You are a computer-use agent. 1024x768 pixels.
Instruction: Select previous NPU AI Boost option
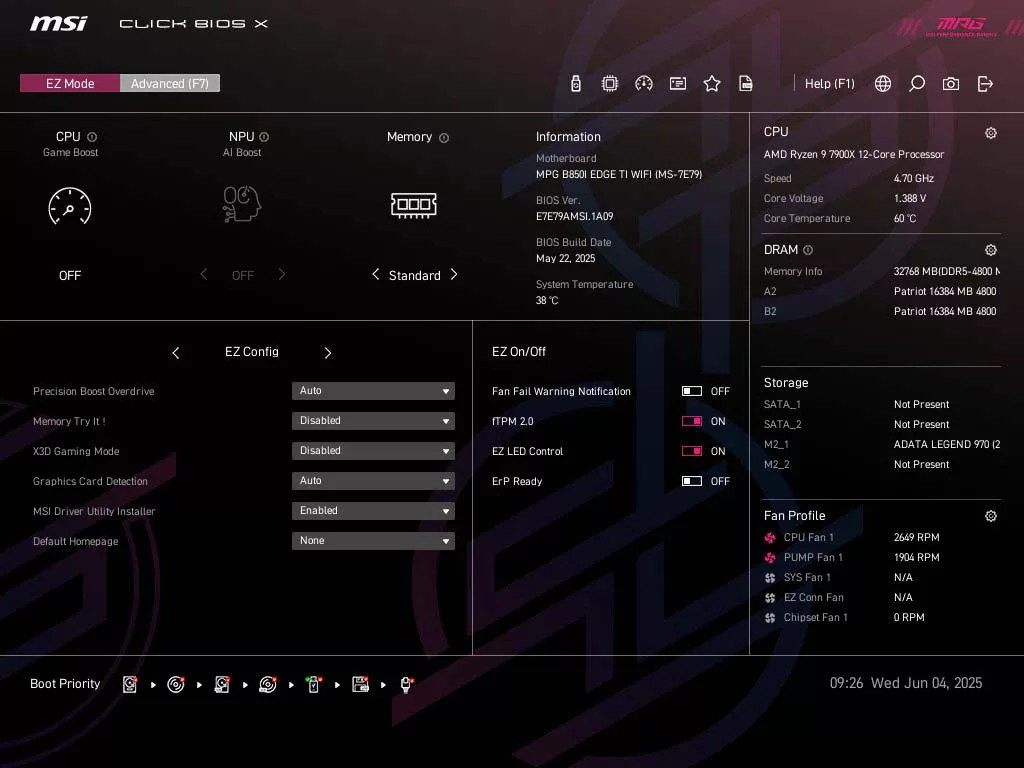[204, 274]
